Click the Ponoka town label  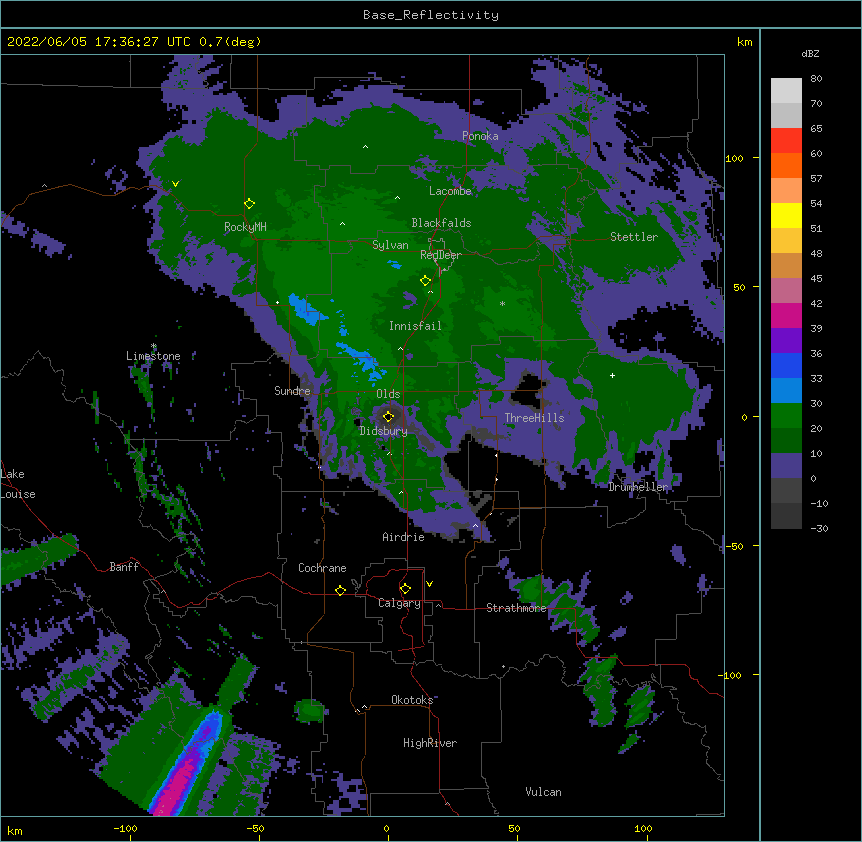click(x=480, y=136)
